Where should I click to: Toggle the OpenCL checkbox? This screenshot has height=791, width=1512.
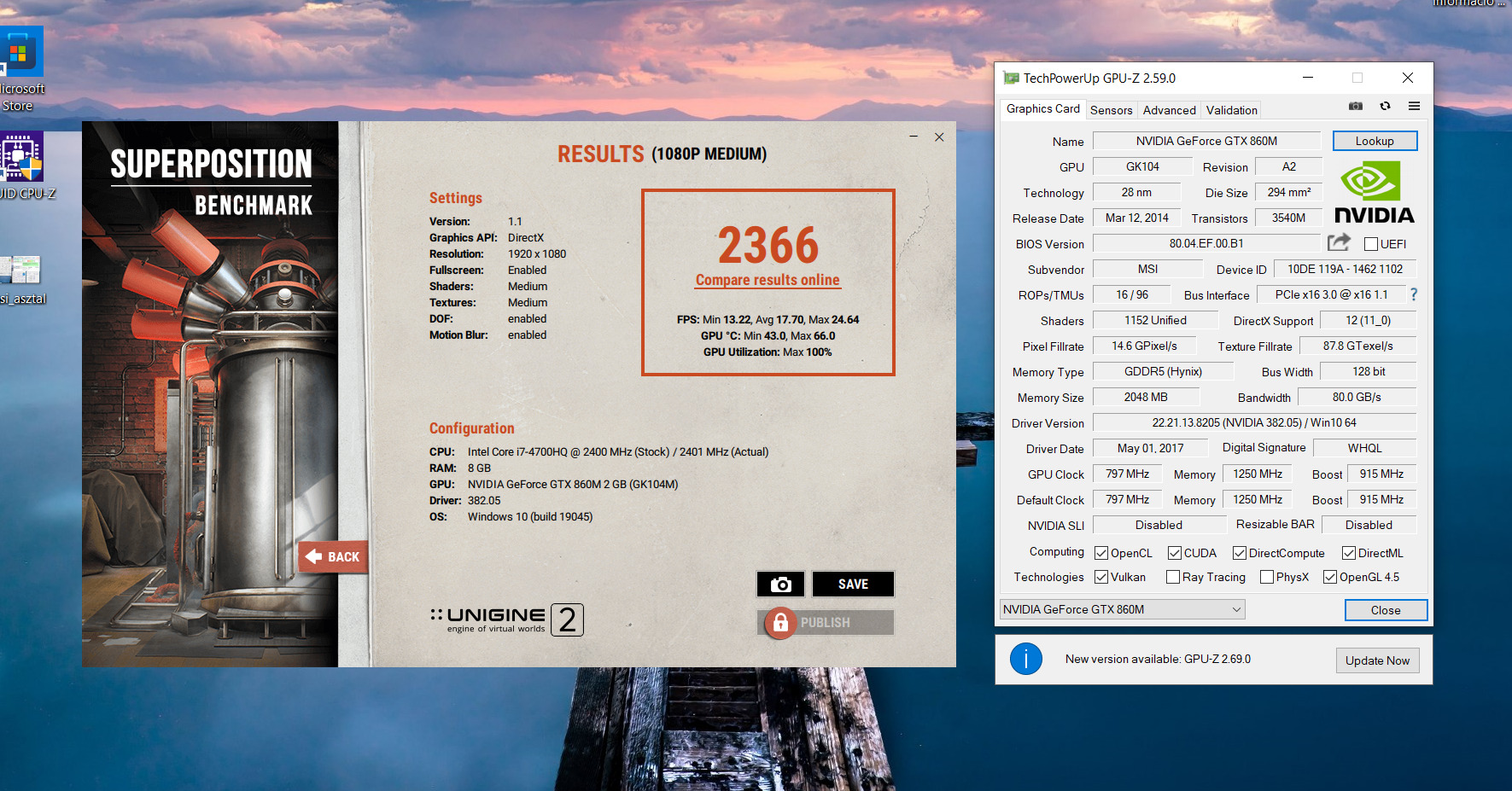tap(1101, 553)
